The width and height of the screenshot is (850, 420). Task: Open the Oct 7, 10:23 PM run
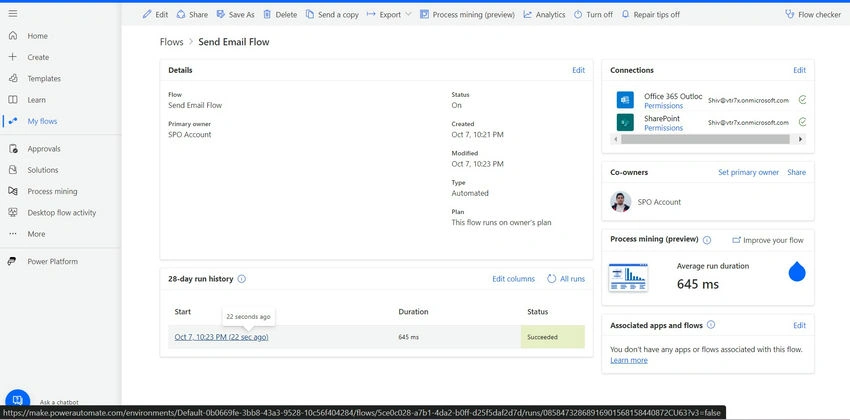pos(221,337)
